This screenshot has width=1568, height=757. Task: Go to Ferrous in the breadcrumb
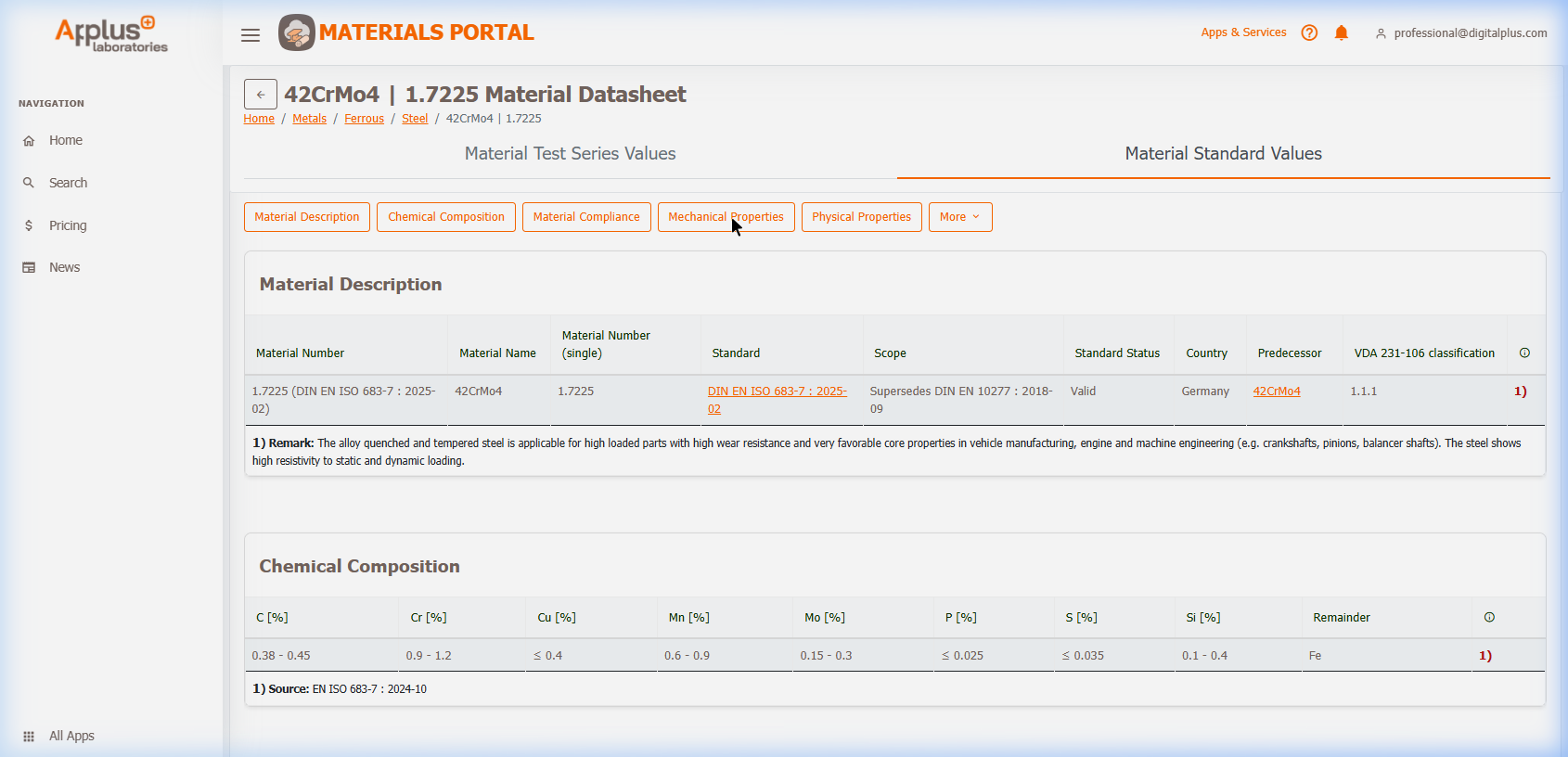(364, 119)
